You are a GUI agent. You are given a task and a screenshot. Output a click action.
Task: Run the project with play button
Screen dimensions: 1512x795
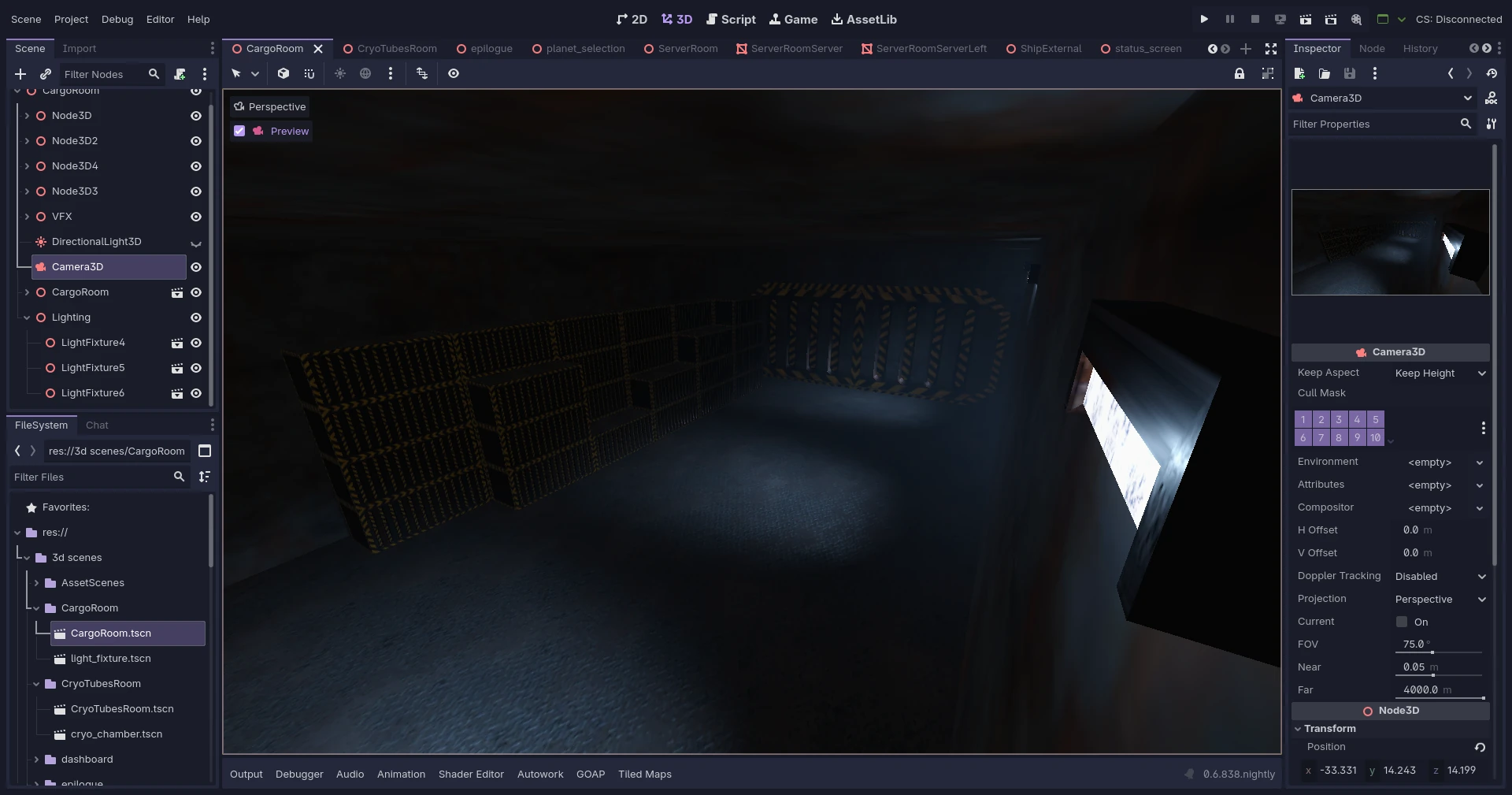coord(1204,19)
